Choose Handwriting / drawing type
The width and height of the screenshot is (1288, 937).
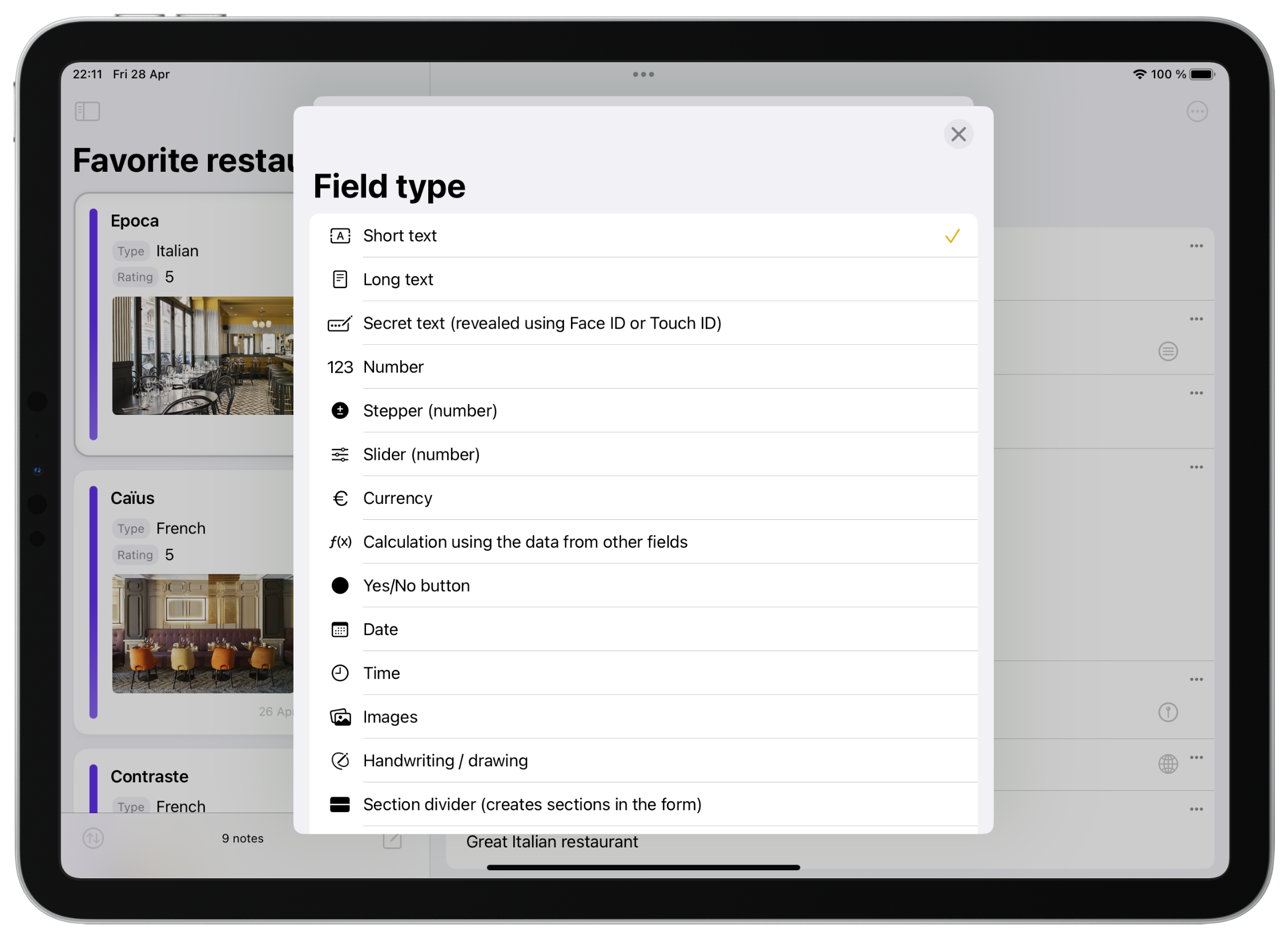(643, 761)
